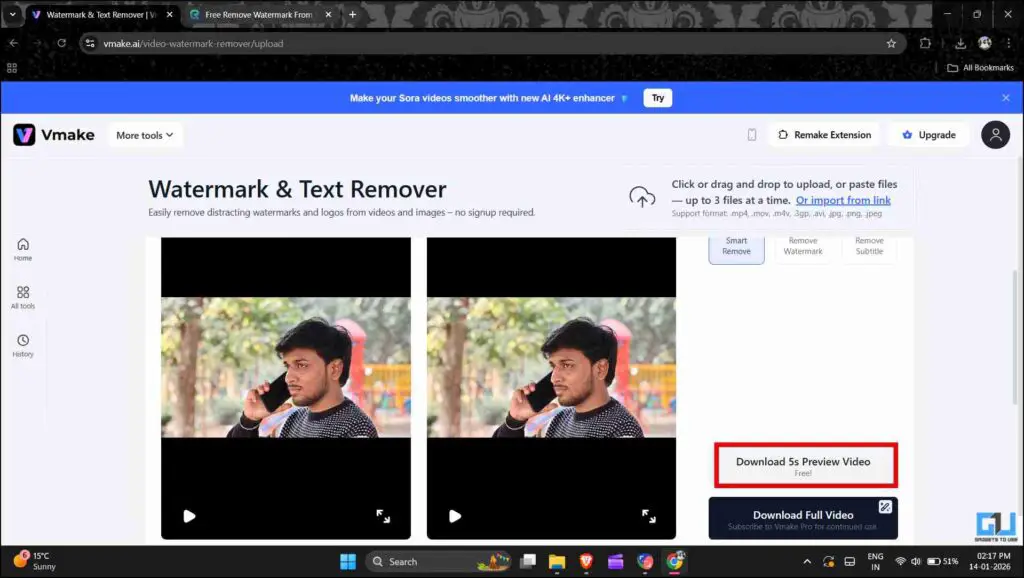
Task: Click the mobile device icon near Remake Extension
Action: point(751,134)
